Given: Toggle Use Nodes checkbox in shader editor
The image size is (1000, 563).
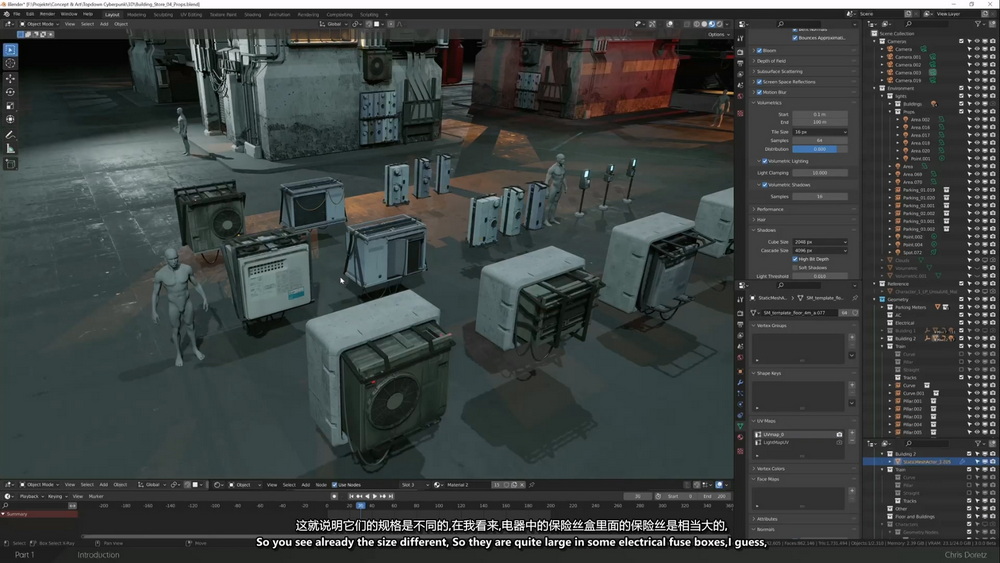Looking at the screenshot, I should (334, 485).
